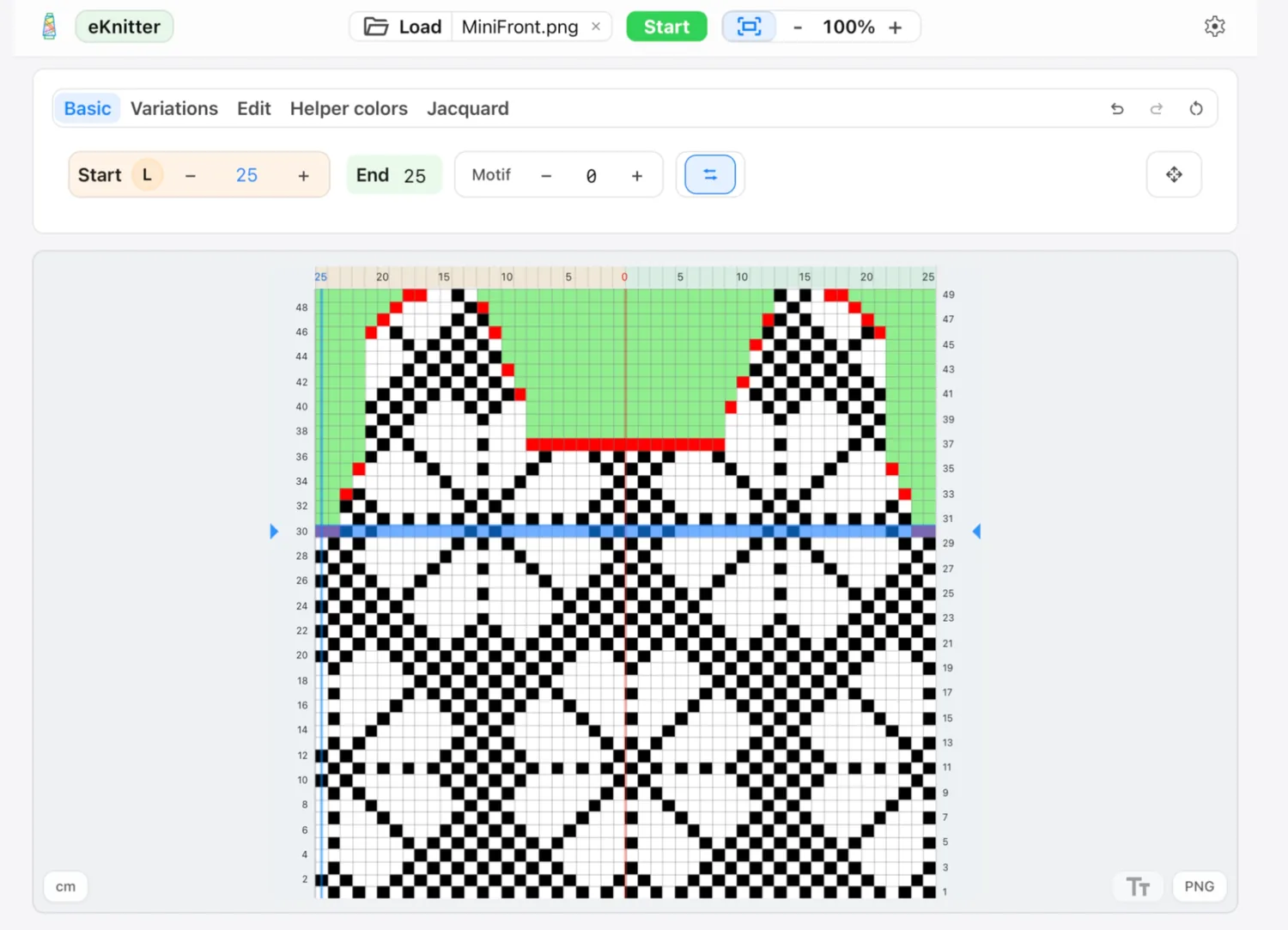The height and width of the screenshot is (930, 1288).
Task: Click the right blue row marker triangle
Action: pyautogui.click(x=976, y=532)
